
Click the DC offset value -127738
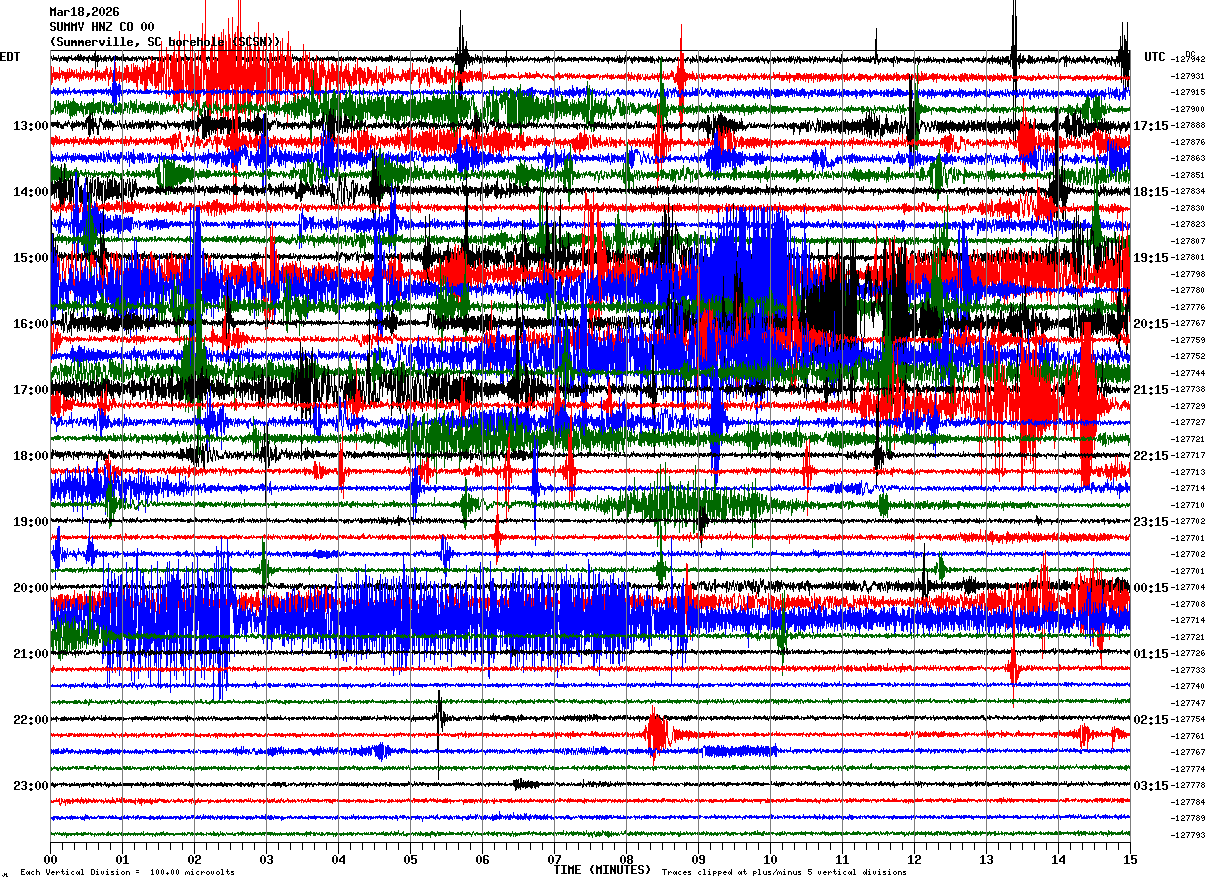[x=1189, y=390]
